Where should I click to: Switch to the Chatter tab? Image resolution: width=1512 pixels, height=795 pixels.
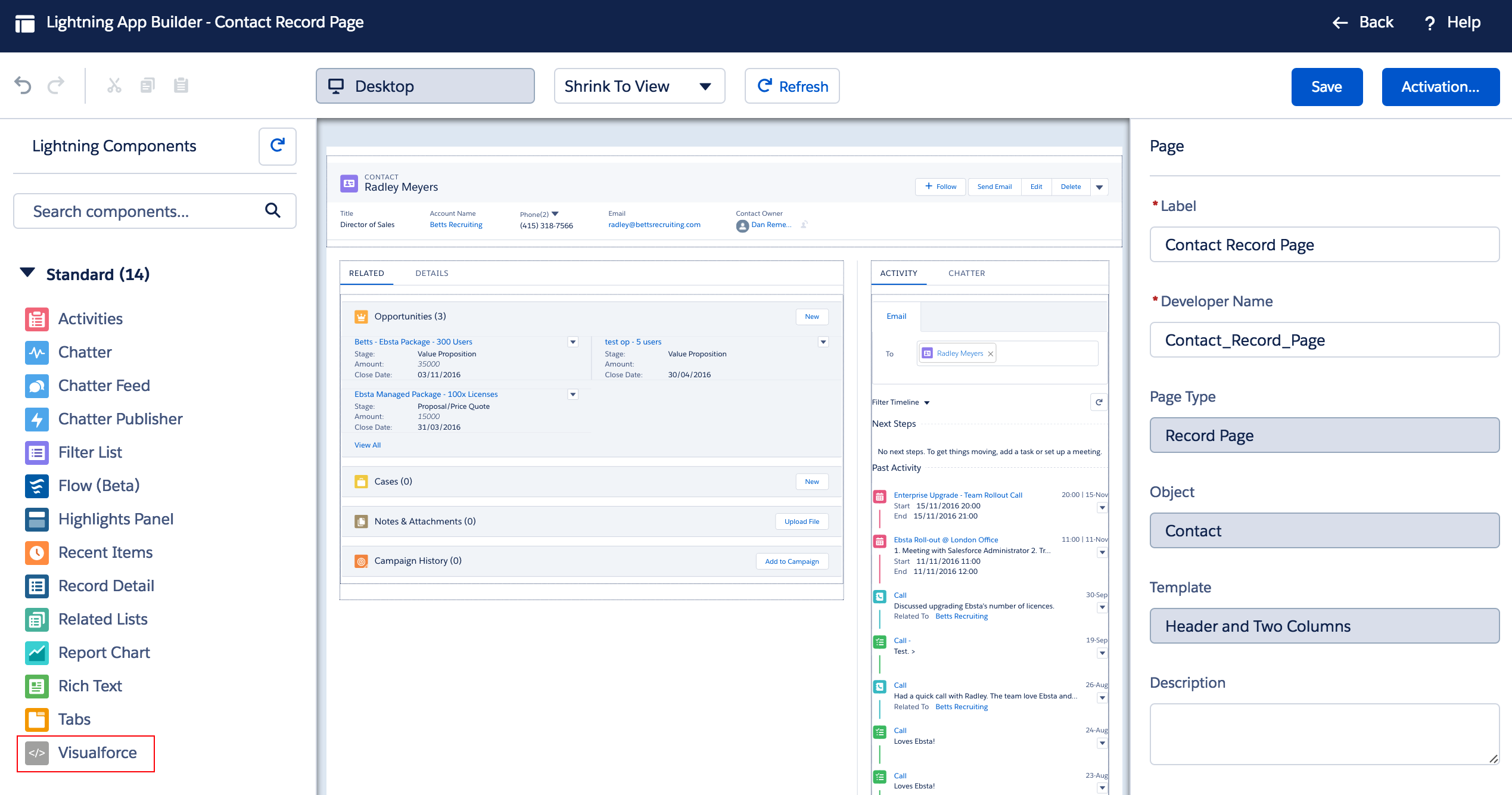pyautogui.click(x=966, y=273)
